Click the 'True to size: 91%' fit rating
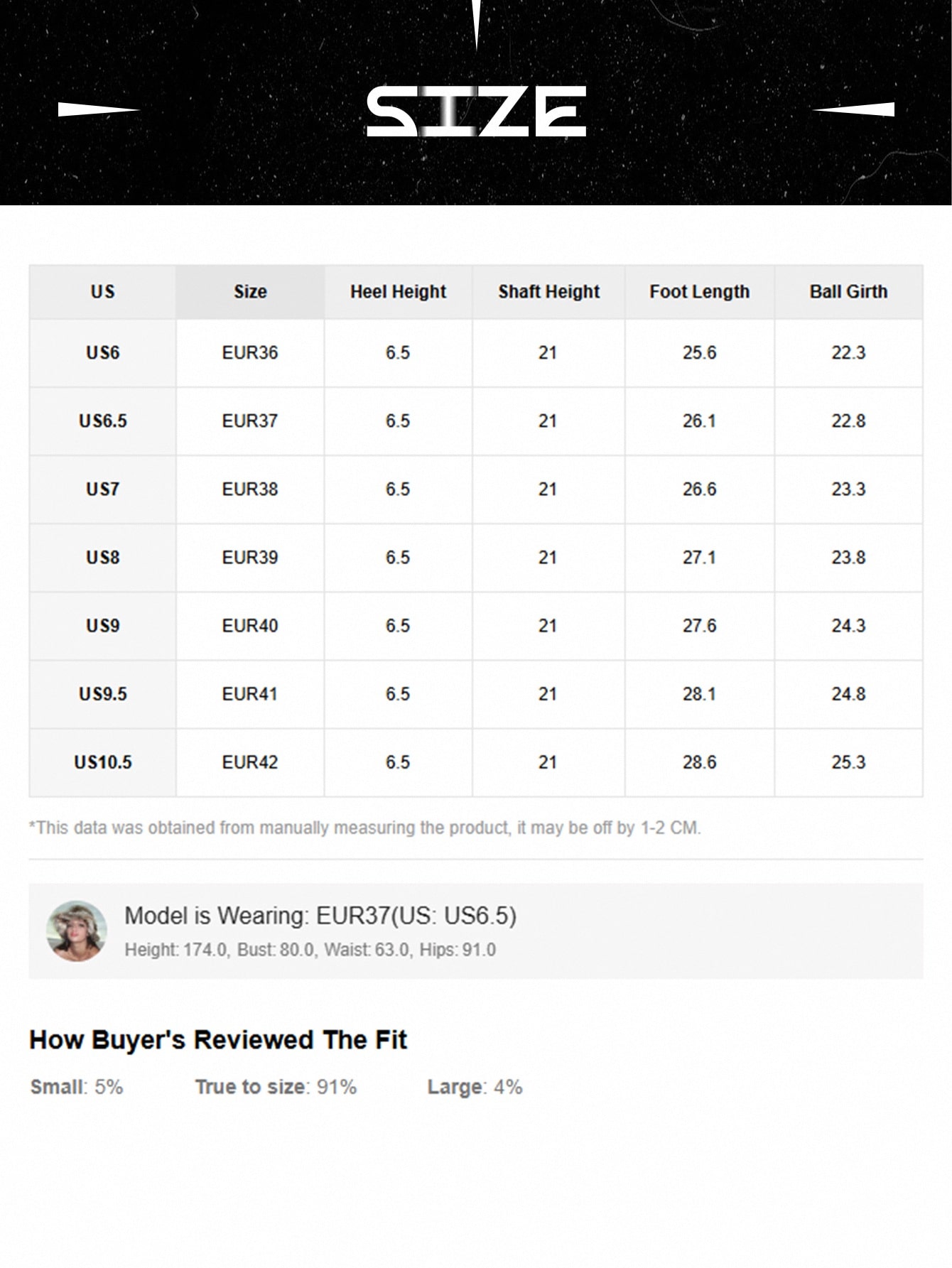The width and height of the screenshot is (952, 1268). tap(276, 1087)
